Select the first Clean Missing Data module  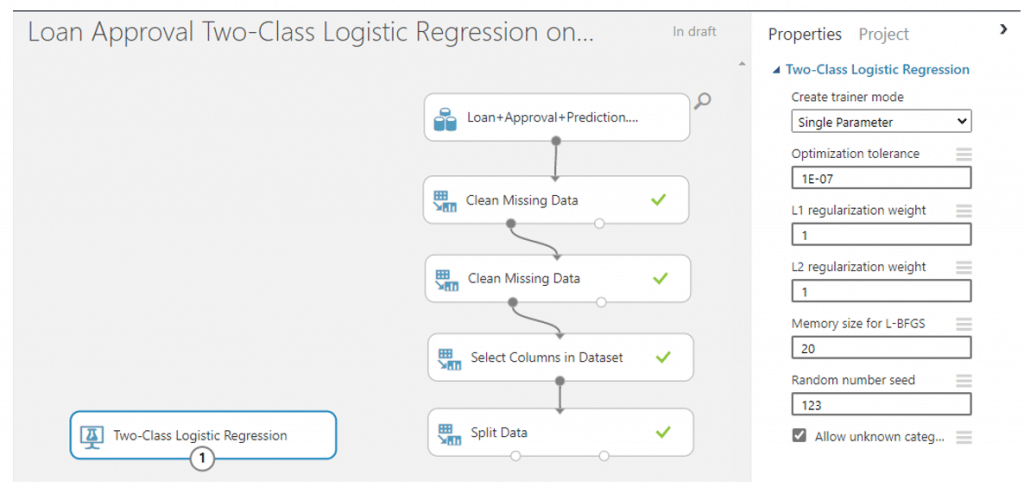[556, 200]
